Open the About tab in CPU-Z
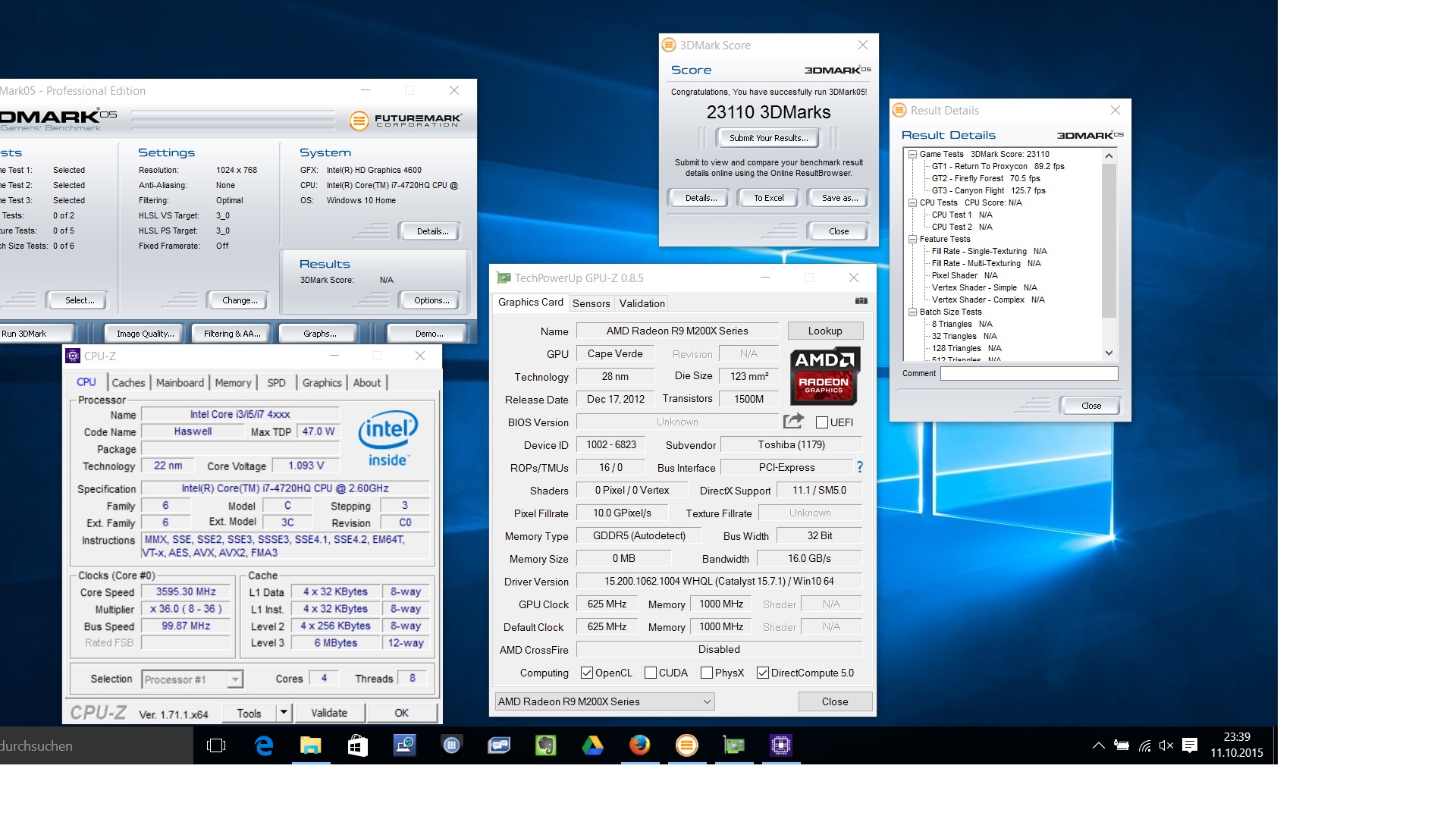Screen dimensions: 1456x819 367,383
